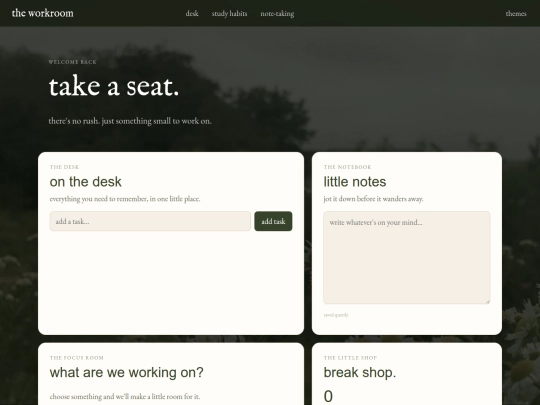Click the 'the focus room' label
This screenshot has width=540, height=405.
[x=76, y=358]
